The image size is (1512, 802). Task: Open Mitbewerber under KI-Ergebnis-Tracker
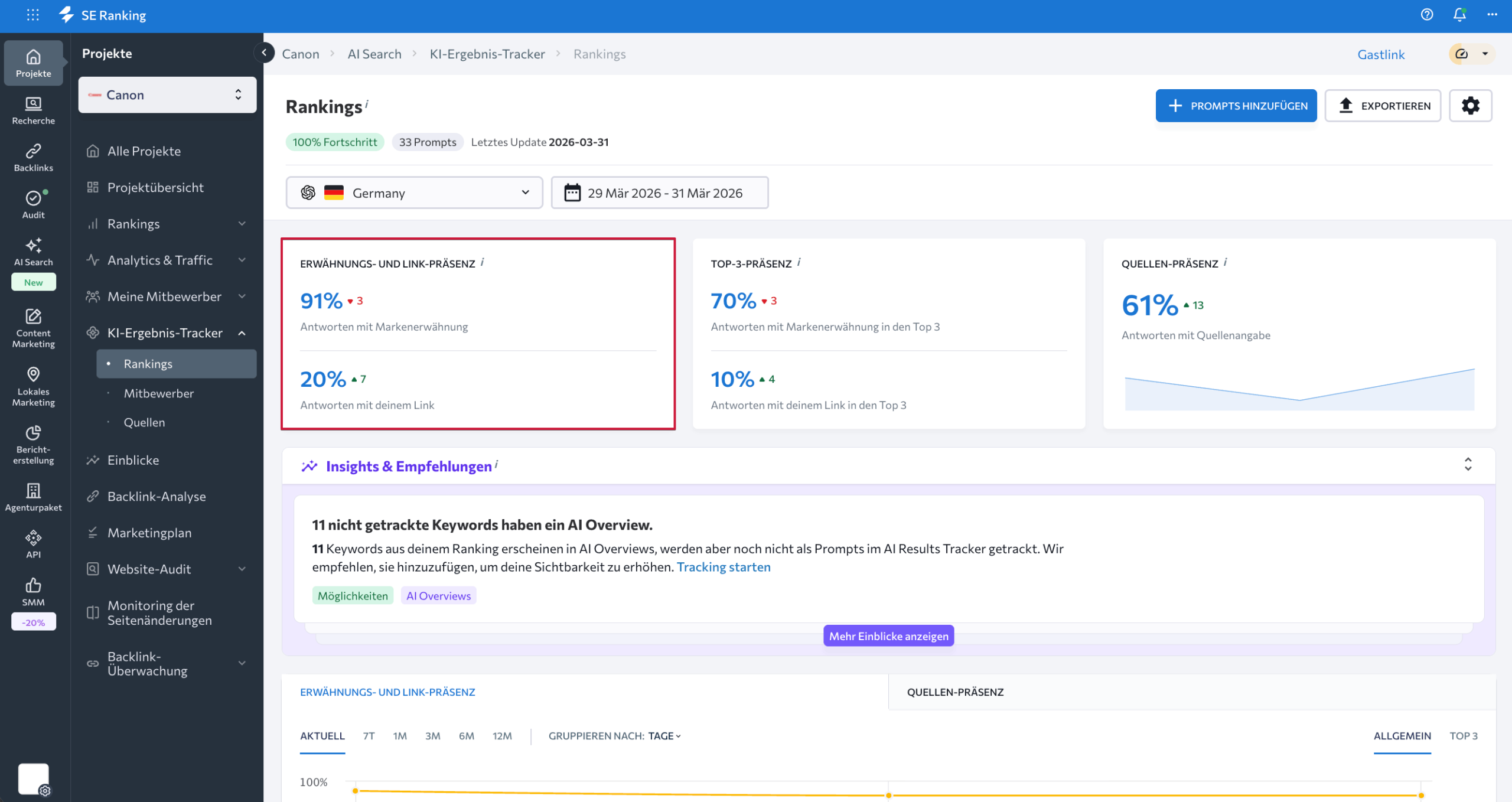[x=158, y=393]
